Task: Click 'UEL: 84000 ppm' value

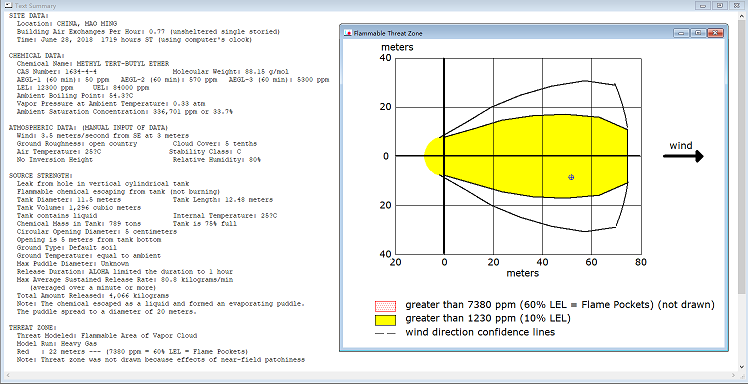Action: click(120, 88)
